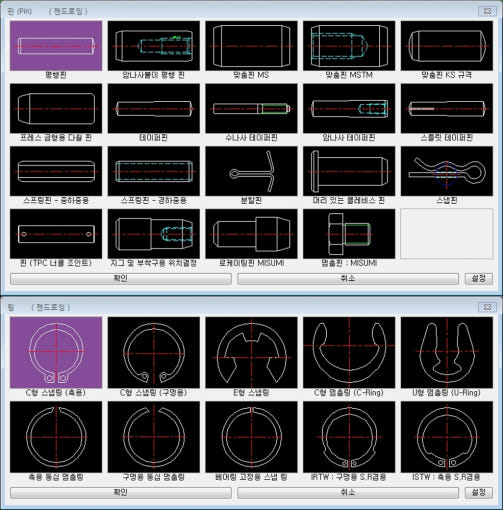Choose the ISTW : 축용 S.R겸용 ring
This screenshot has width=503, height=510.
point(447,437)
